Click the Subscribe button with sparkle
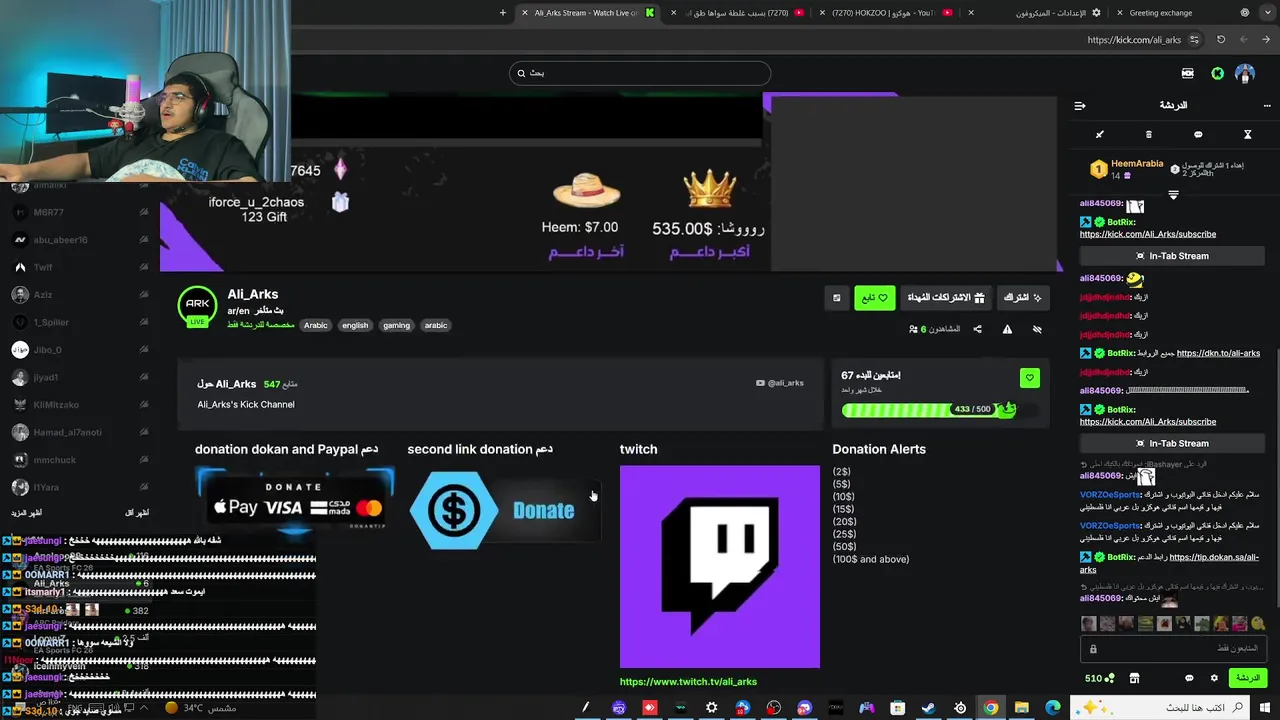 [x=1023, y=298]
